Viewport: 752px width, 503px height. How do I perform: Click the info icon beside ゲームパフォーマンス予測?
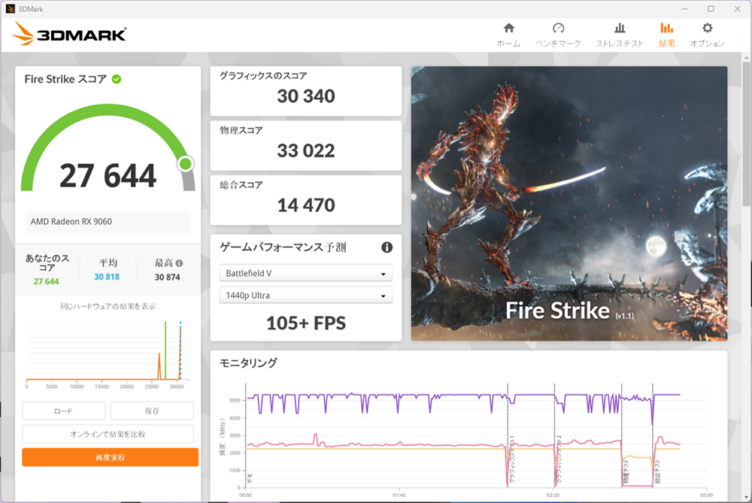coord(386,247)
